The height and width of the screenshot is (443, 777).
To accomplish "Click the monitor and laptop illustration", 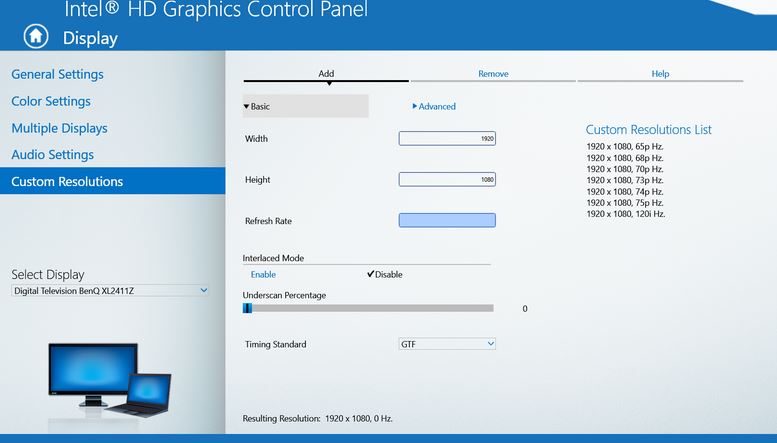I will click(110, 381).
